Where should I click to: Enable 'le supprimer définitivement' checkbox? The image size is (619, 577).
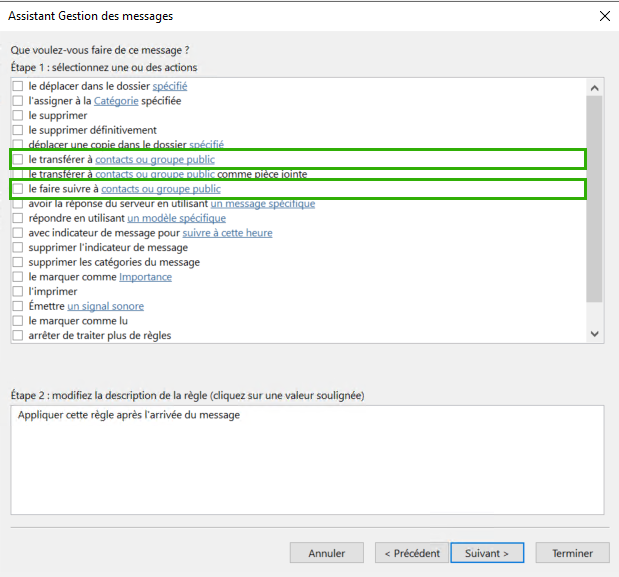pyautogui.click(x=18, y=130)
